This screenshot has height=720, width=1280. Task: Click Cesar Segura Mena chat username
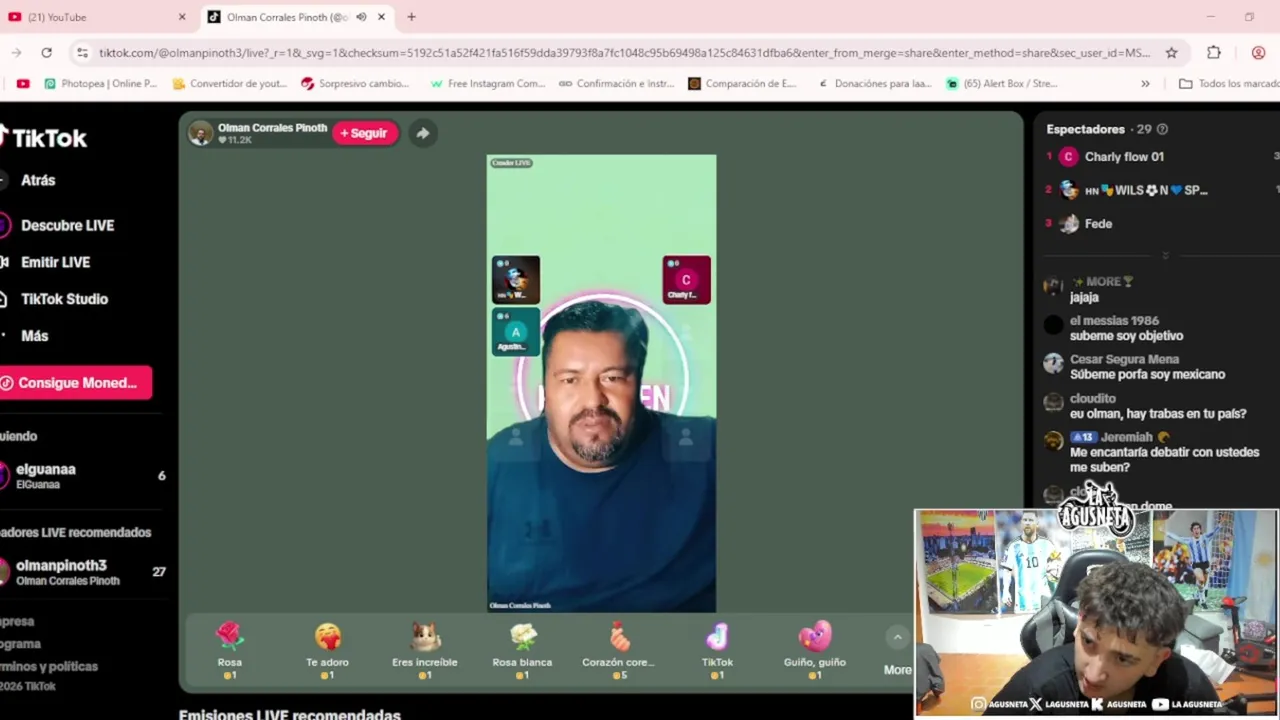[1124, 359]
